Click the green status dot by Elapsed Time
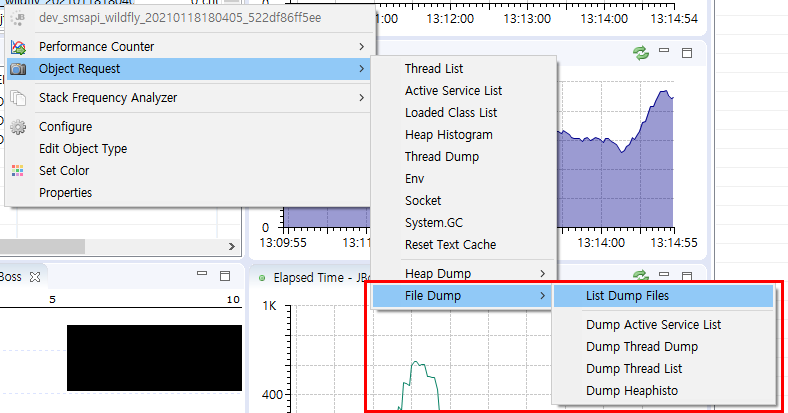Viewport: 788px width, 413px height. (x=262, y=278)
